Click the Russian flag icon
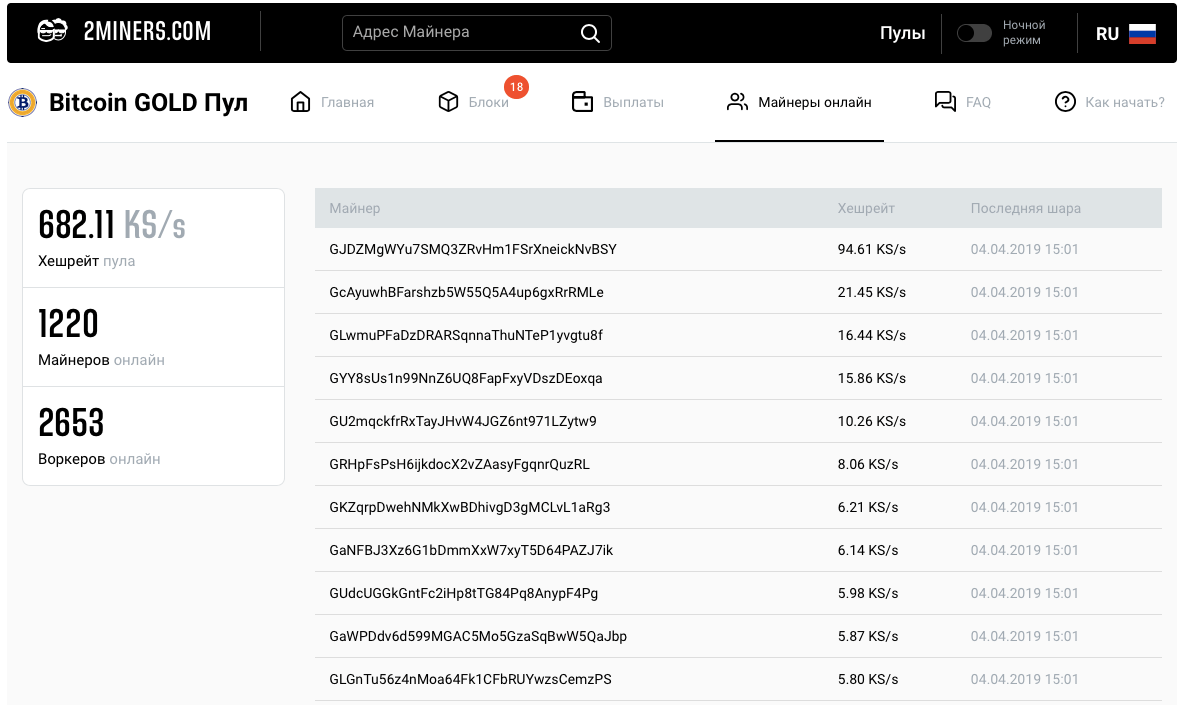Screen dimensions: 1186x705 [x=1142, y=33]
